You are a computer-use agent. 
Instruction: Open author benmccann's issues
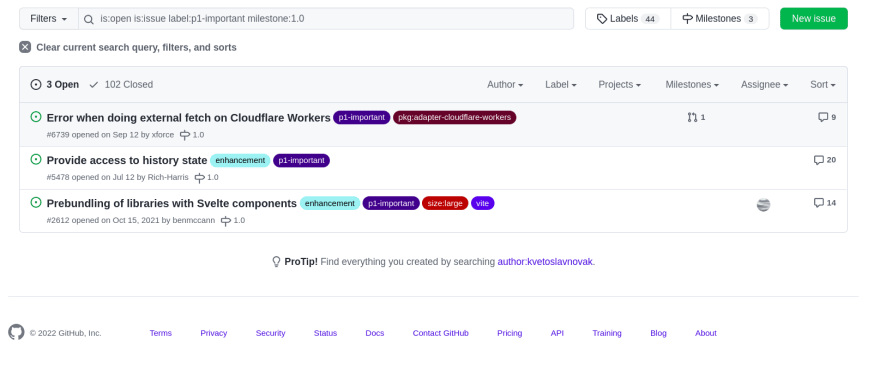(194, 220)
